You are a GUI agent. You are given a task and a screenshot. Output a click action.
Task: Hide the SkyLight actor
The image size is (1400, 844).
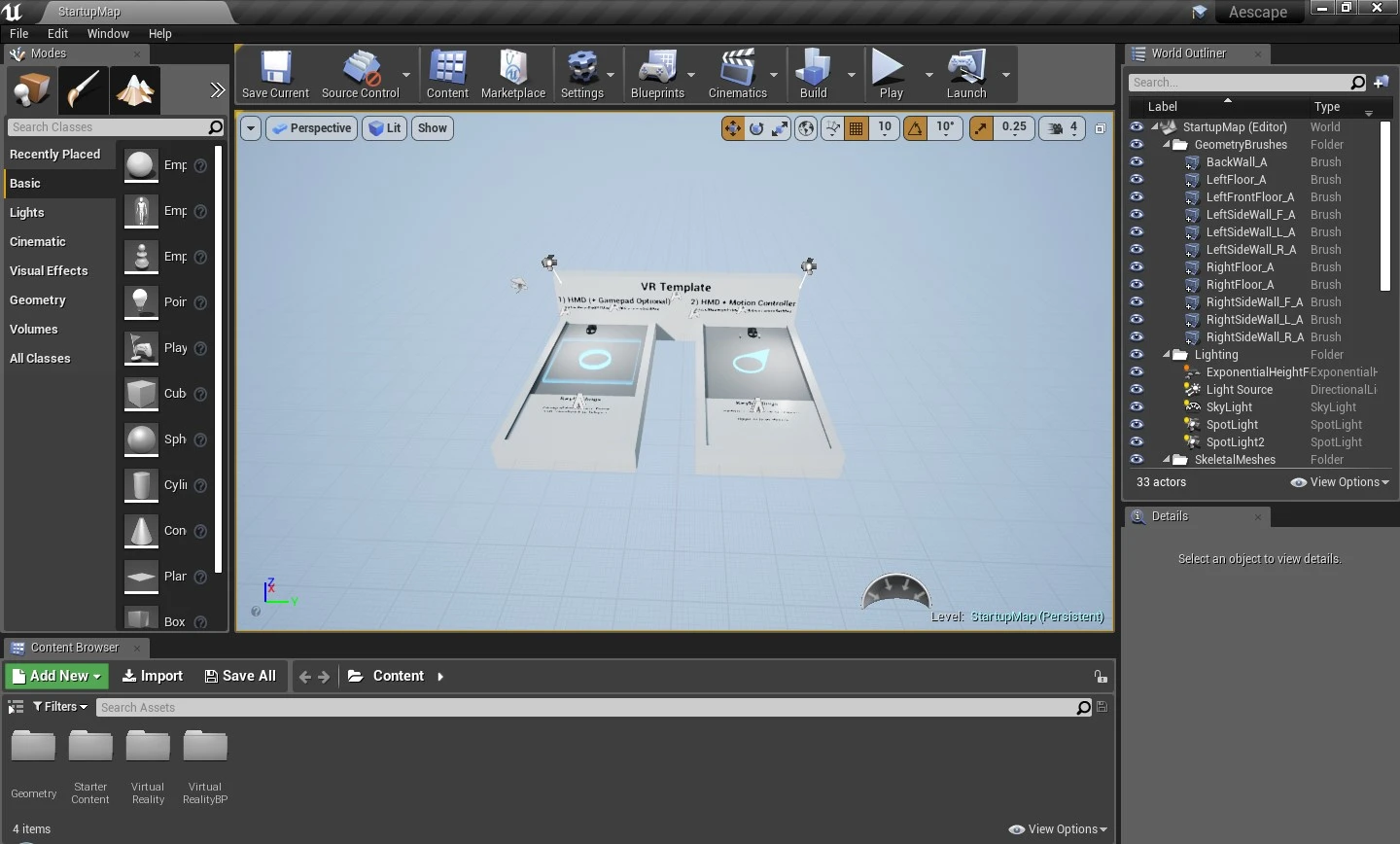click(1137, 407)
